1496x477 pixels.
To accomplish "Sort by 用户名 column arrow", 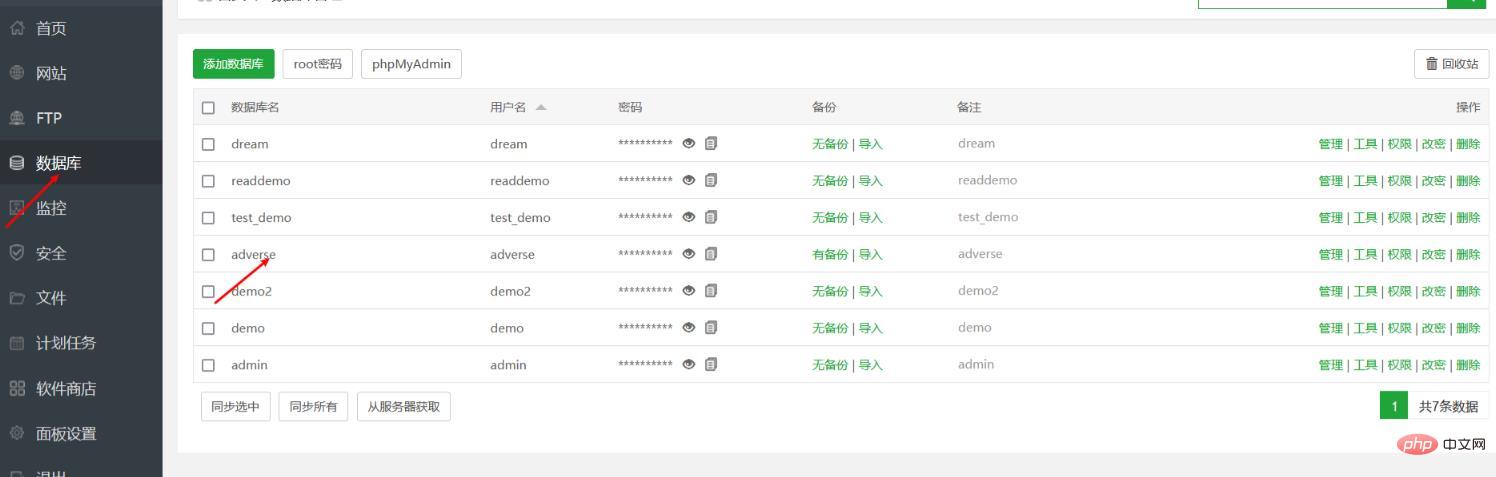I will (x=541, y=107).
